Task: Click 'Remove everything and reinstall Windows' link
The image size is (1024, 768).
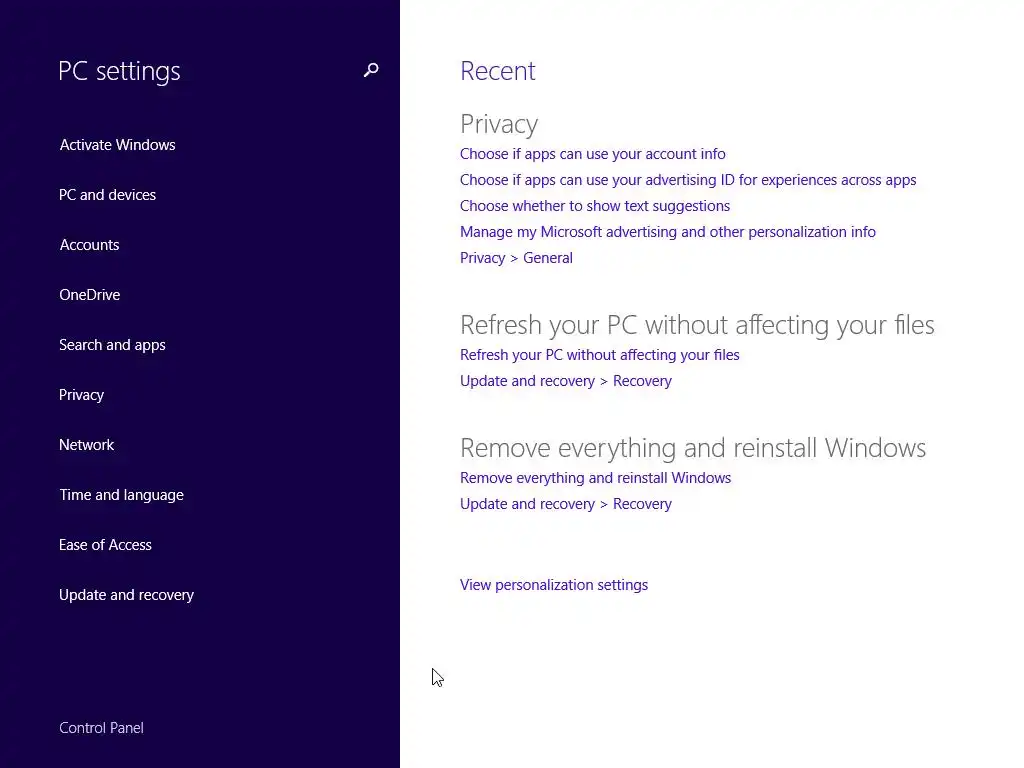Action: pos(595,478)
